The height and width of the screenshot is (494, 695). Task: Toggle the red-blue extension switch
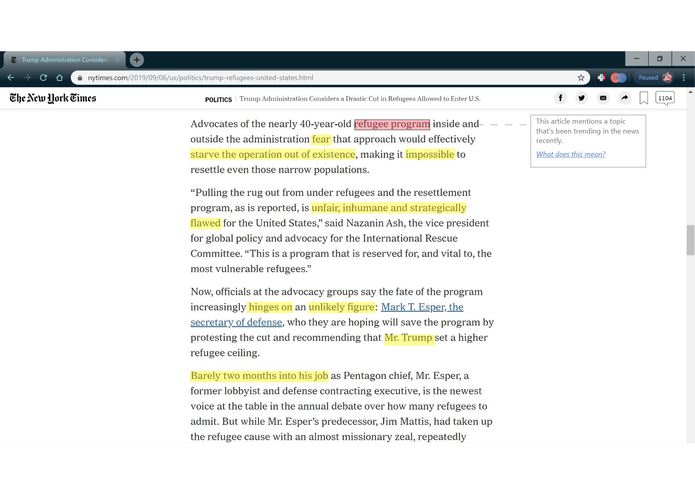(618, 78)
